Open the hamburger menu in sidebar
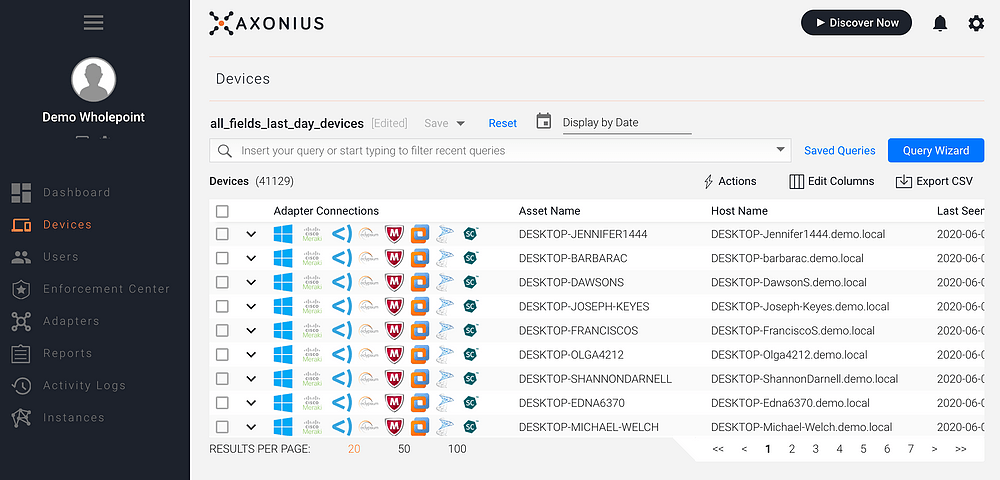This screenshot has width=1000, height=480. (x=93, y=23)
